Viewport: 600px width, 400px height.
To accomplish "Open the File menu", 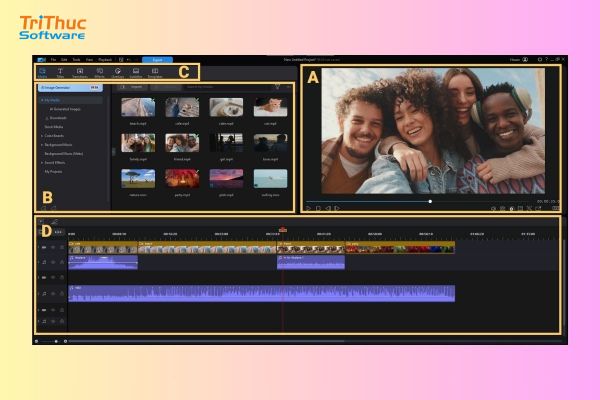I will point(53,60).
